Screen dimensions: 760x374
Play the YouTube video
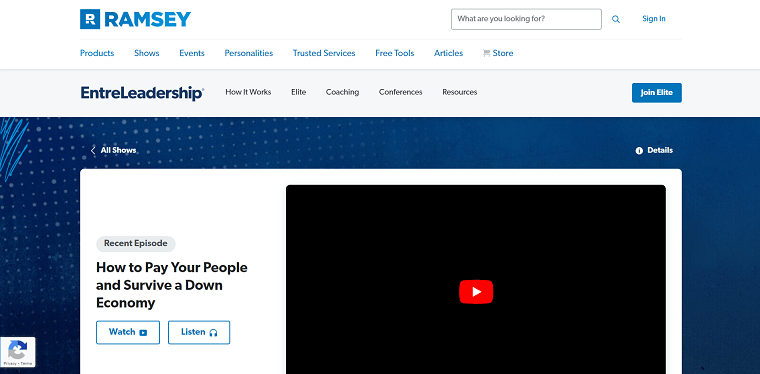coord(476,292)
